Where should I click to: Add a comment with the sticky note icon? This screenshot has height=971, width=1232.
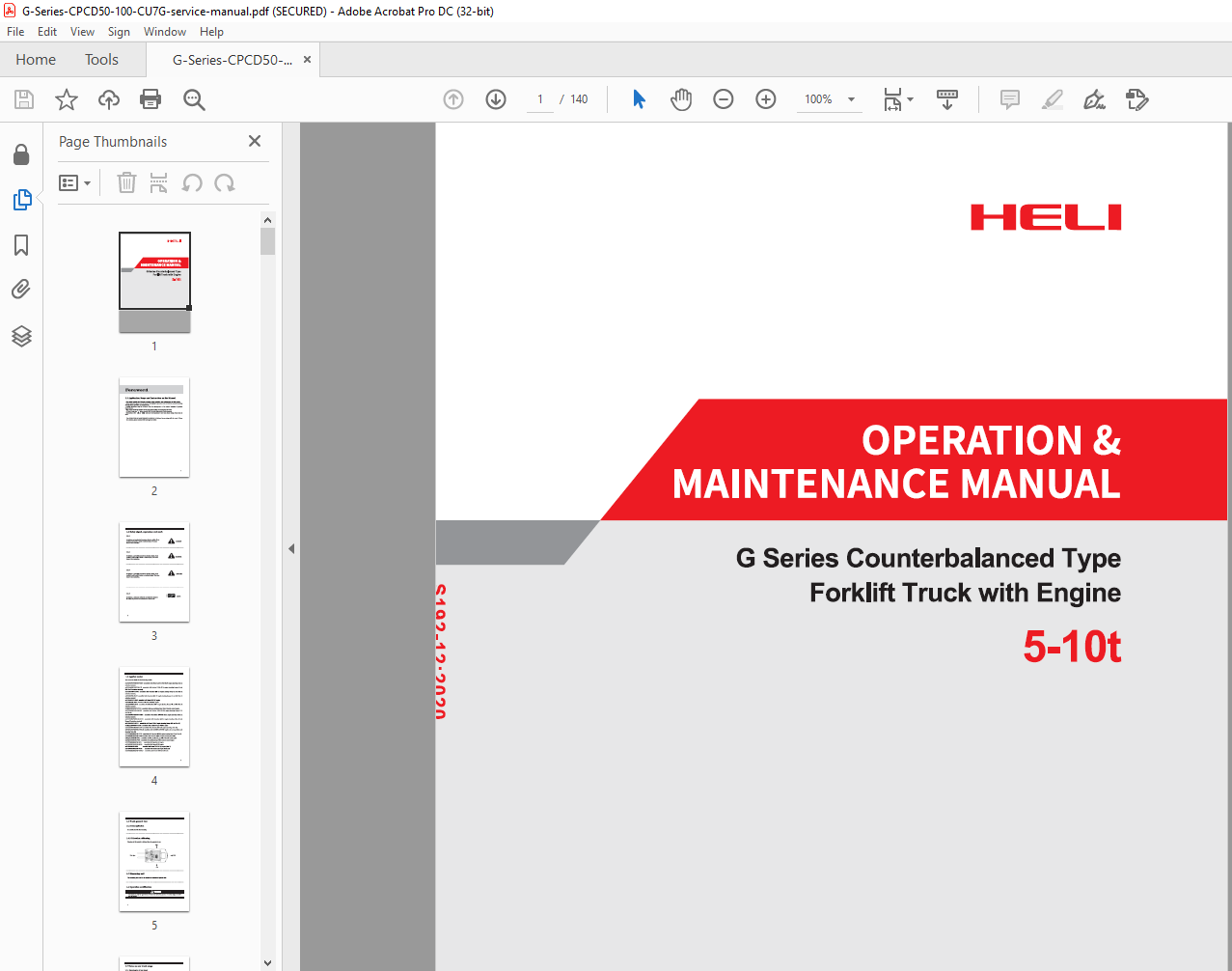click(1010, 99)
